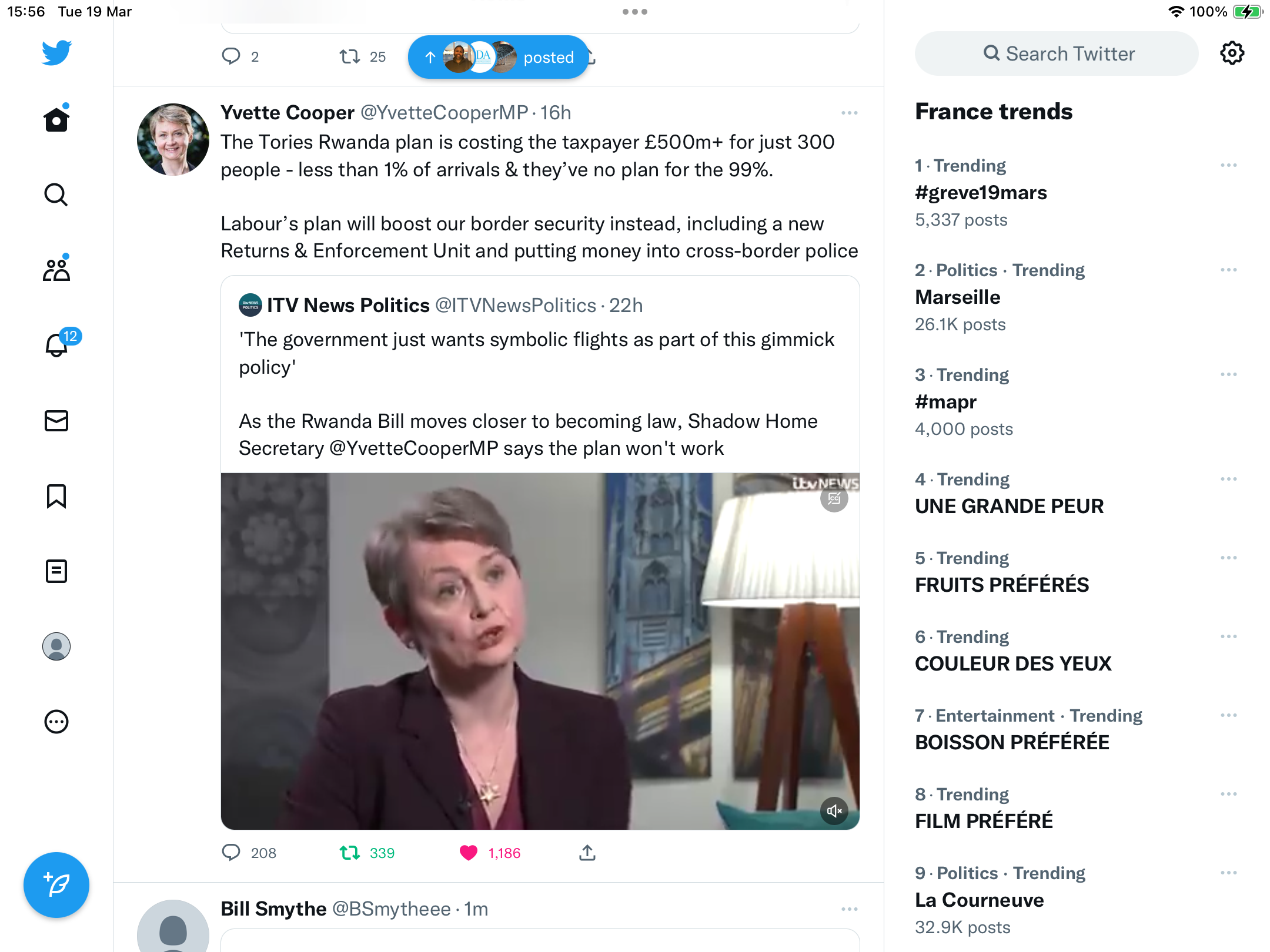Image resolution: width=1270 pixels, height=952 pixels.
Task: Tap the compose new post button
Action: pos(56,885)
